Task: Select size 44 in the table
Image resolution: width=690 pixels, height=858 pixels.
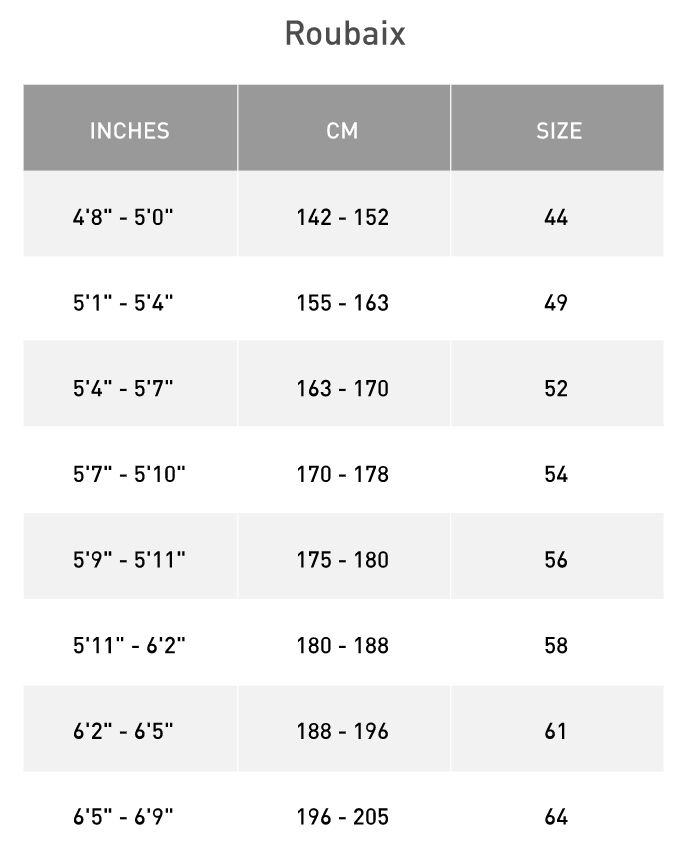Action: point(556,217)
